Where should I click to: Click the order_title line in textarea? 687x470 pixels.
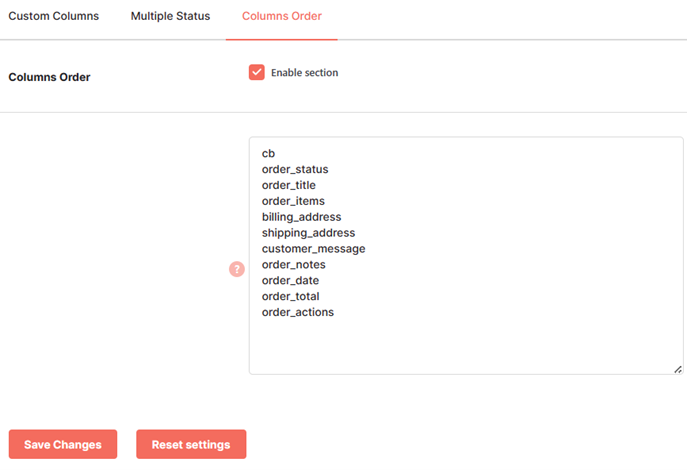[x=288, y=185]
